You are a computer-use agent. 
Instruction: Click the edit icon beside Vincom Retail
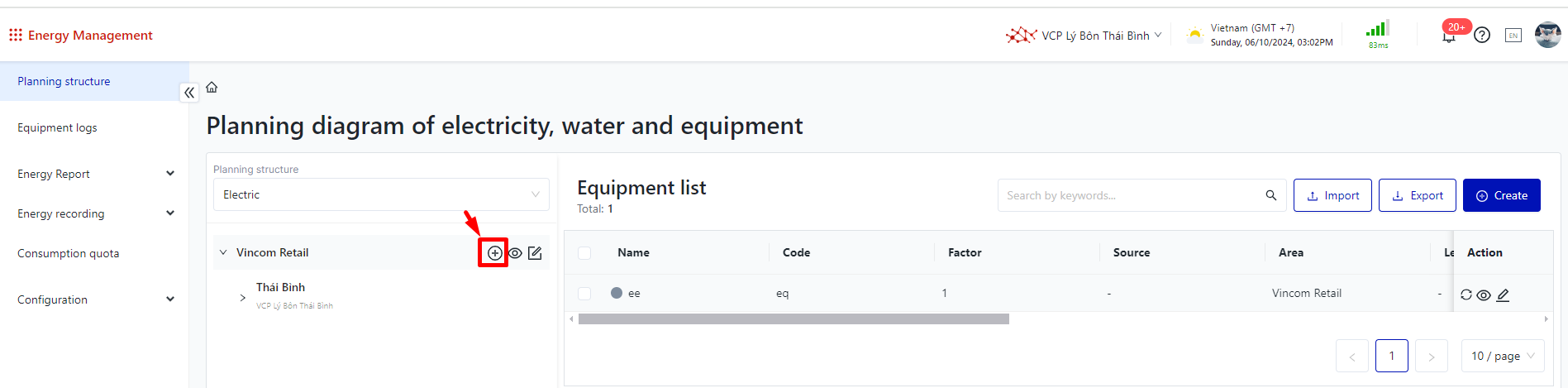(535, 253)
